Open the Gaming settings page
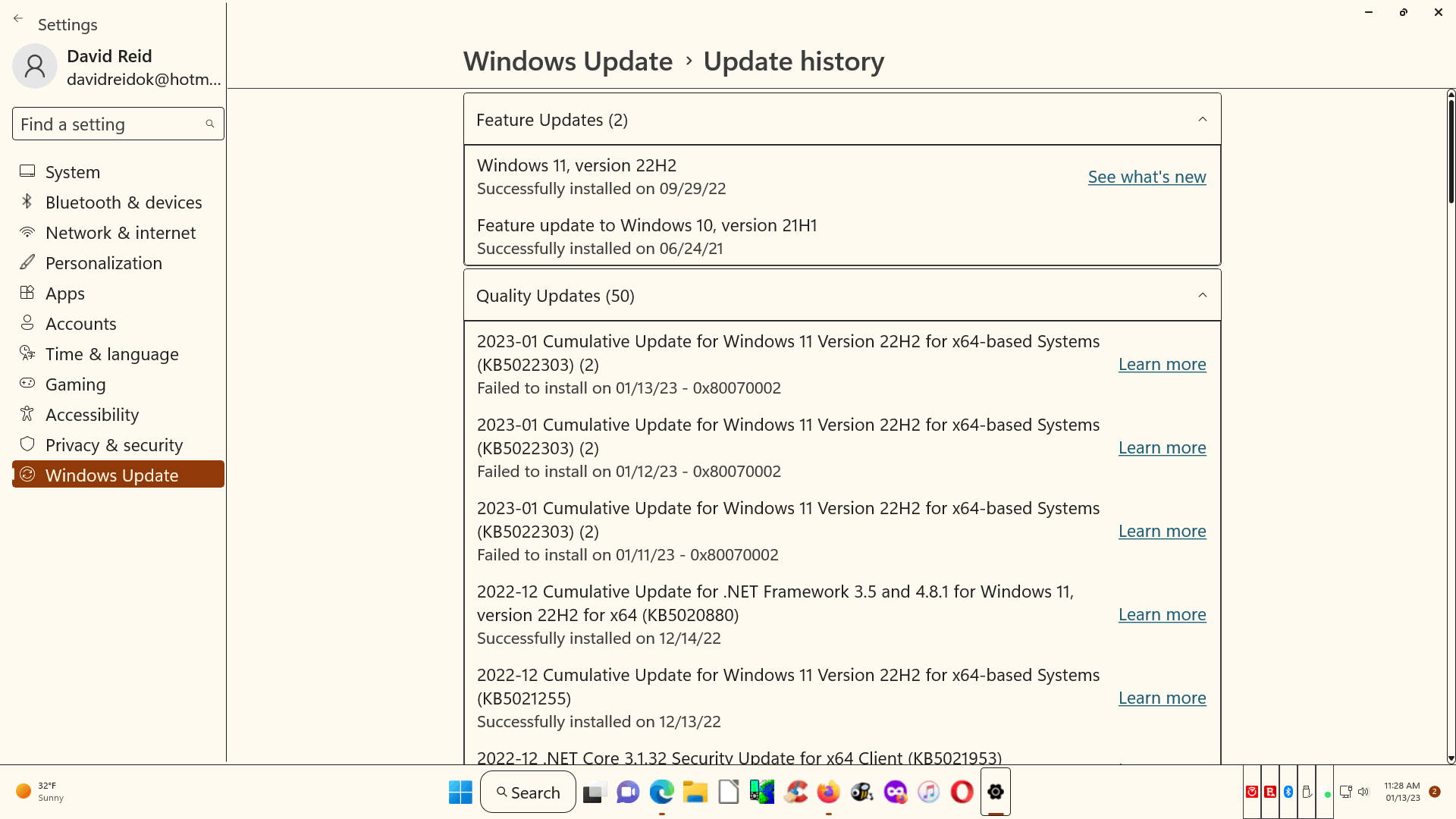This screenshot has width=1456, height=819. pos(75,384)
